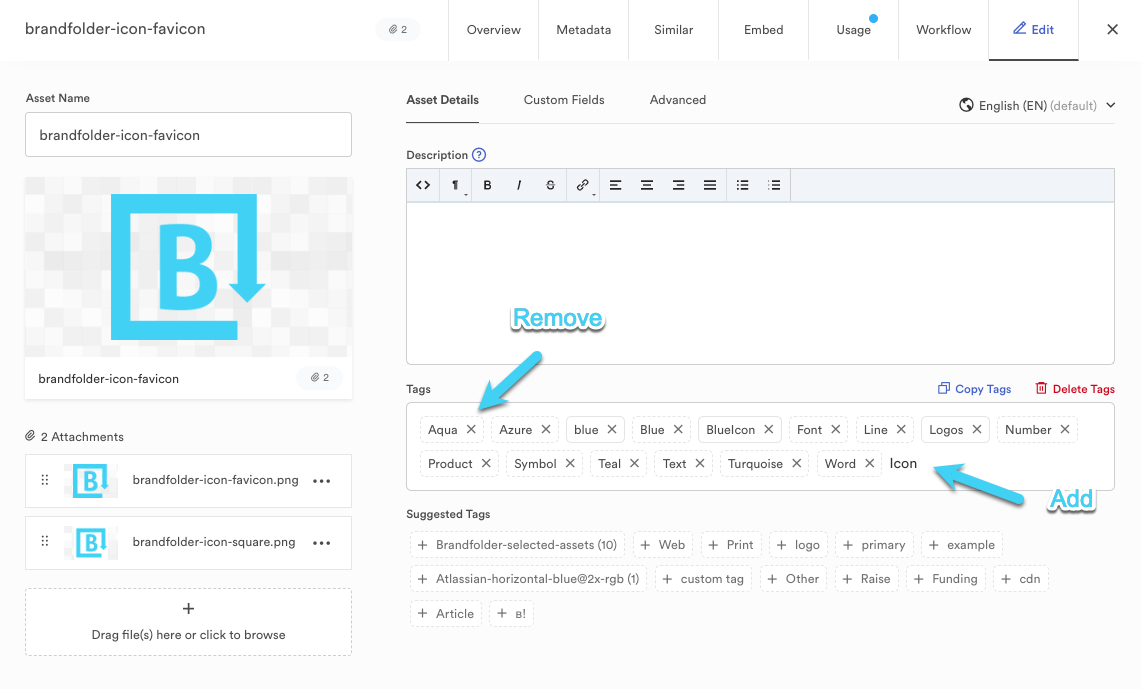The image size is (1141, 689).
Task: Grab reorder handle of brandfolder-icon-square.png
Action: [45, 541]
